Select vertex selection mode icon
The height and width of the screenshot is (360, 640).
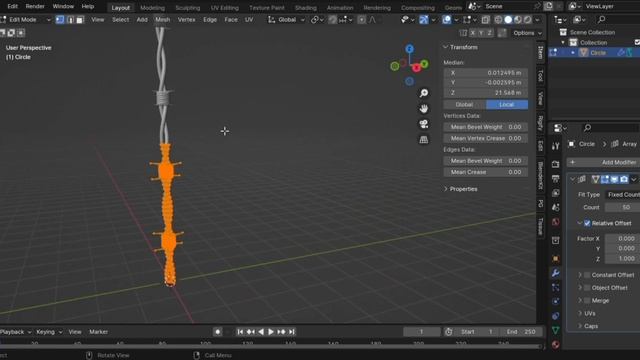[60, 20]
